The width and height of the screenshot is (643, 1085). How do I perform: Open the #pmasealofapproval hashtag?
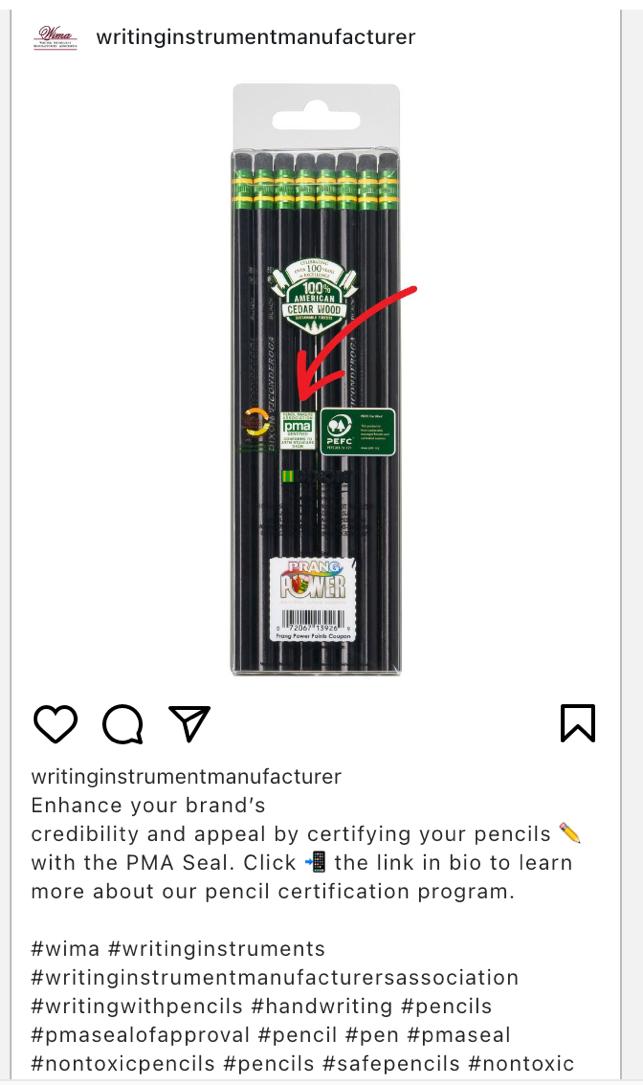141,1035
